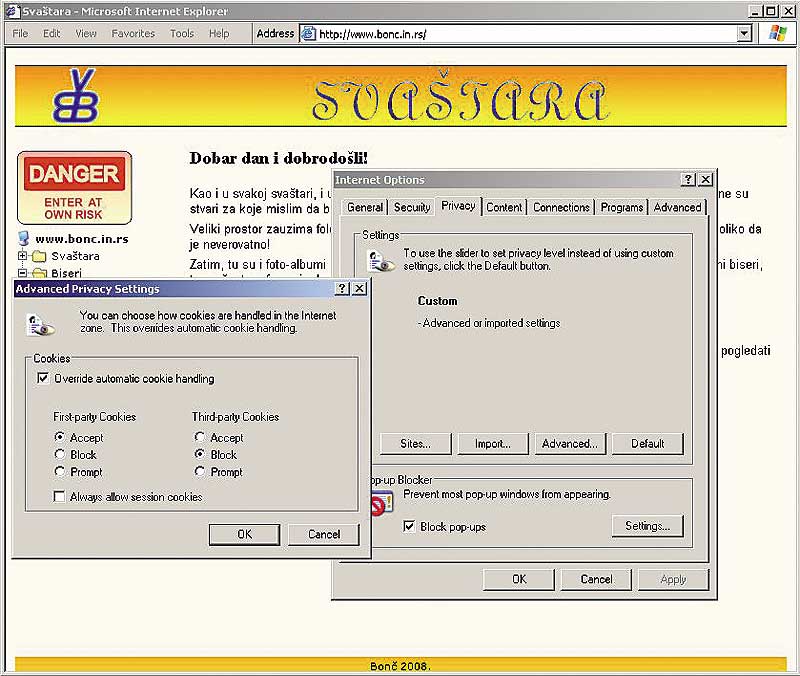Click the Pop-up Blocker prohibition icon
This screenshot has height=676, width=800.
(382, 503)
